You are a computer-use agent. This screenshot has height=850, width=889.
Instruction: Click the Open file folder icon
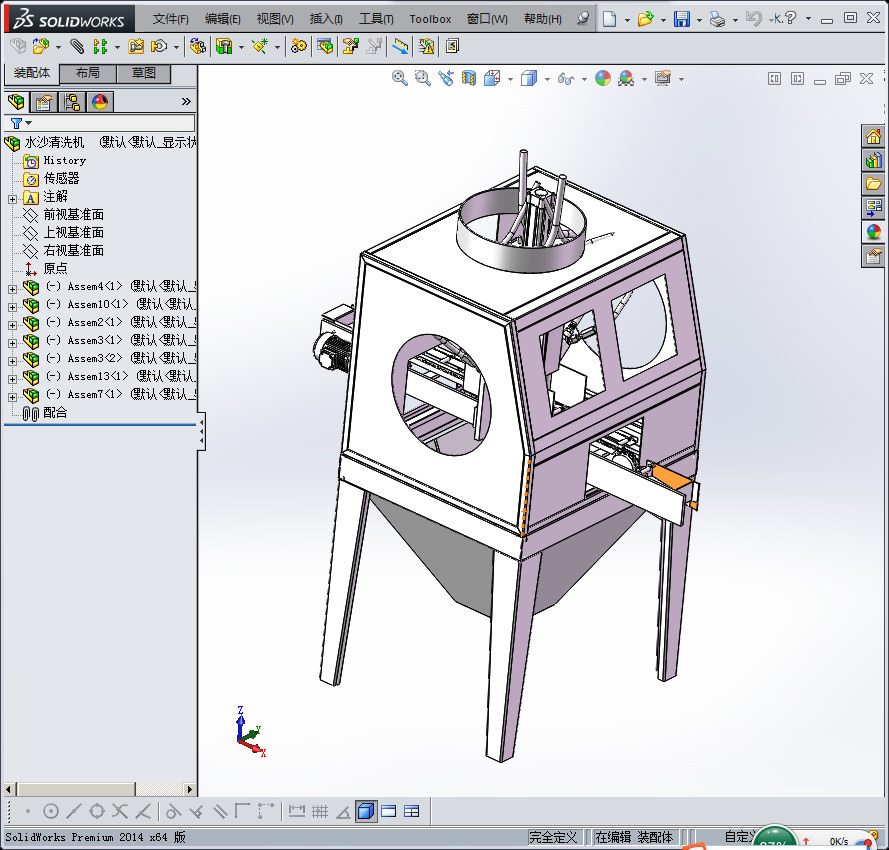[x=645, y=19]
